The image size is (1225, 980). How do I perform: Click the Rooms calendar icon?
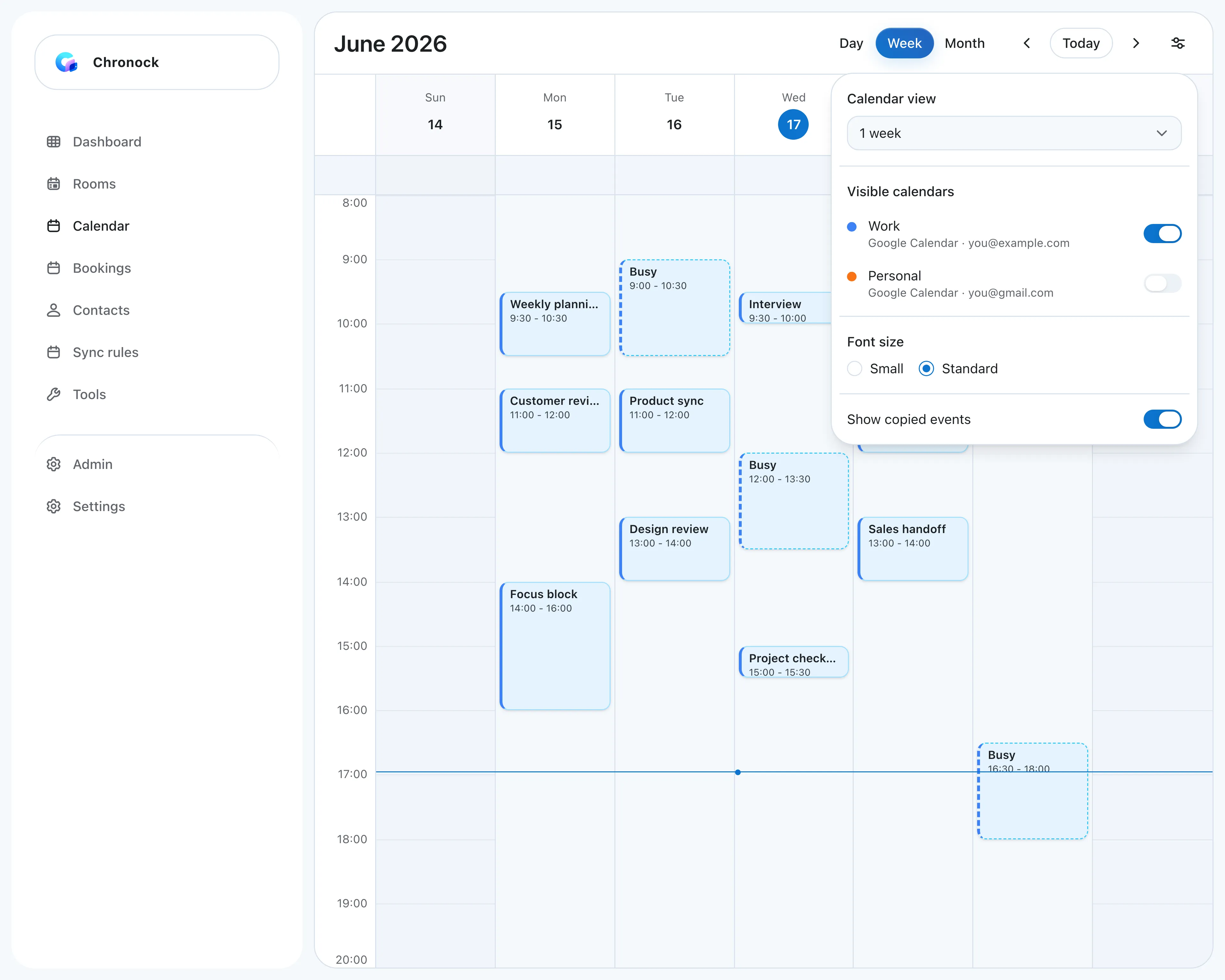point(53,183)
